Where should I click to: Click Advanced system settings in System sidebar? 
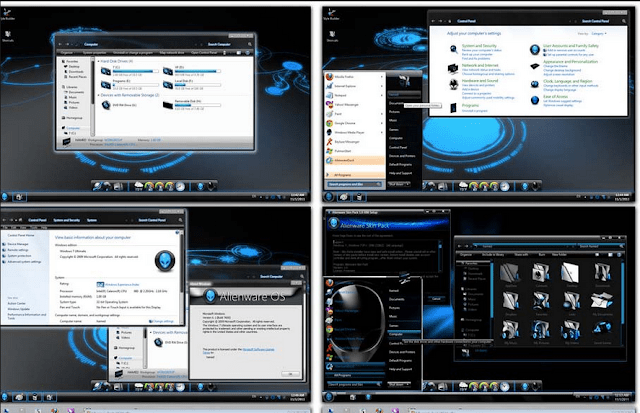pyautogui.click(x=24, y=262)
